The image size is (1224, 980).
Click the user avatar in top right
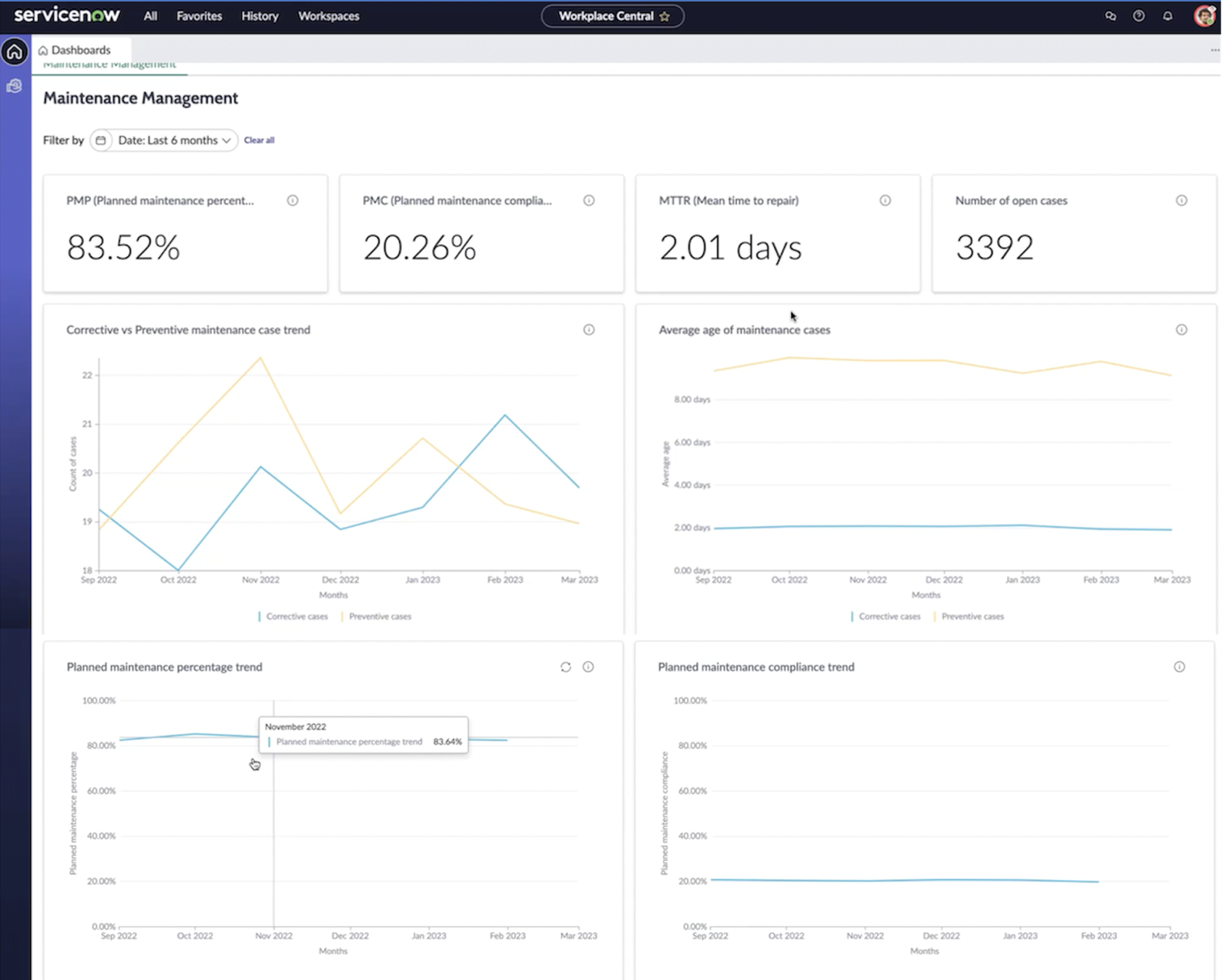pos(1205,16)
